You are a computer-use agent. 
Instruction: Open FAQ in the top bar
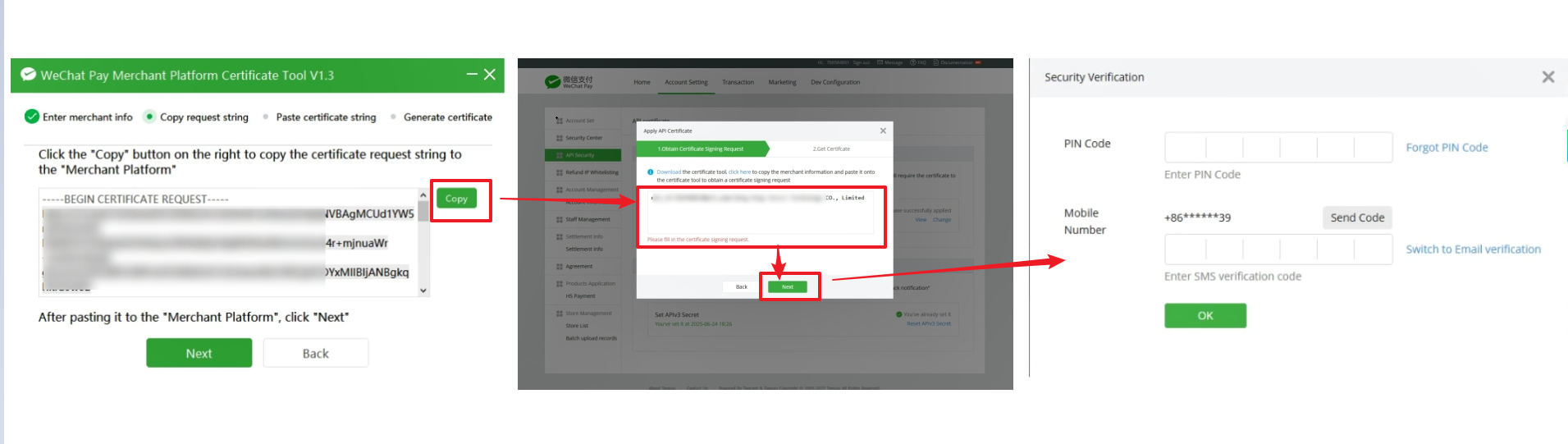coord(918,62)
